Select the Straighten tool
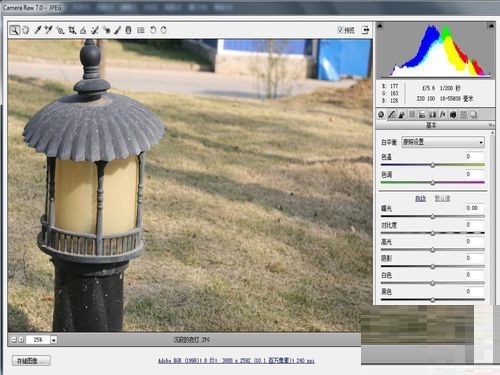 [x=83, y=30]
